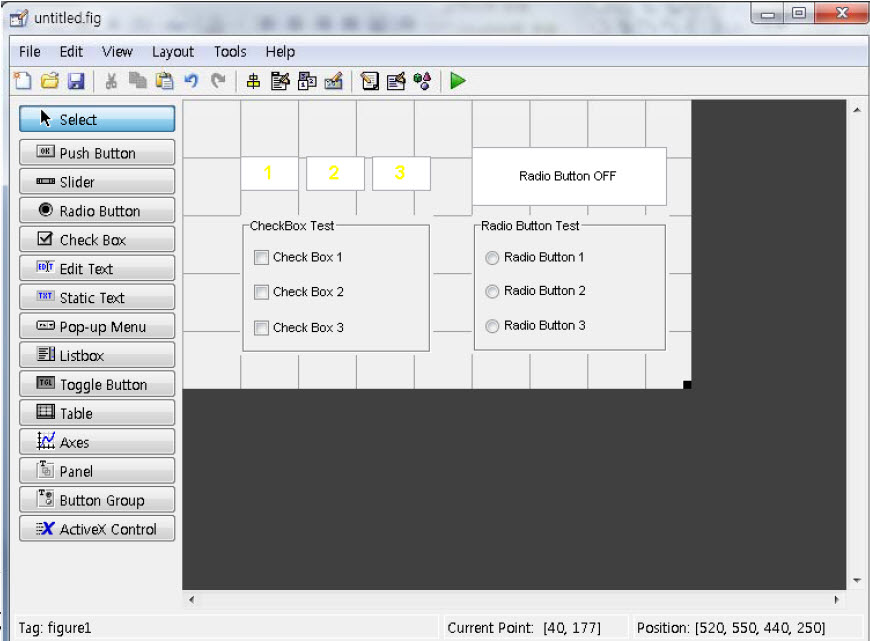Pick the Panel component
Viewport: 870px width, 641px height.
tap(97, 471)
